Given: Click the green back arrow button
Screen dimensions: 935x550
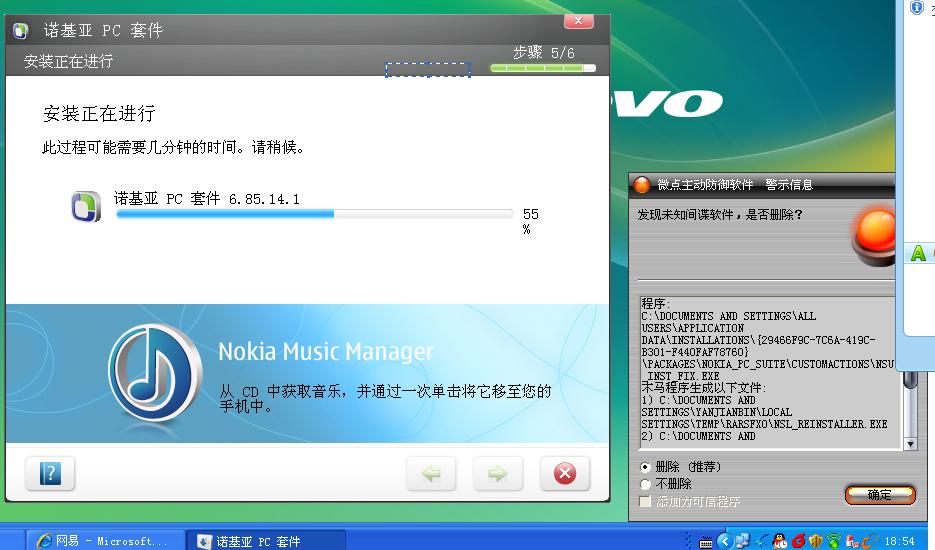Looking at the screenshot, I should pos(431,474).
